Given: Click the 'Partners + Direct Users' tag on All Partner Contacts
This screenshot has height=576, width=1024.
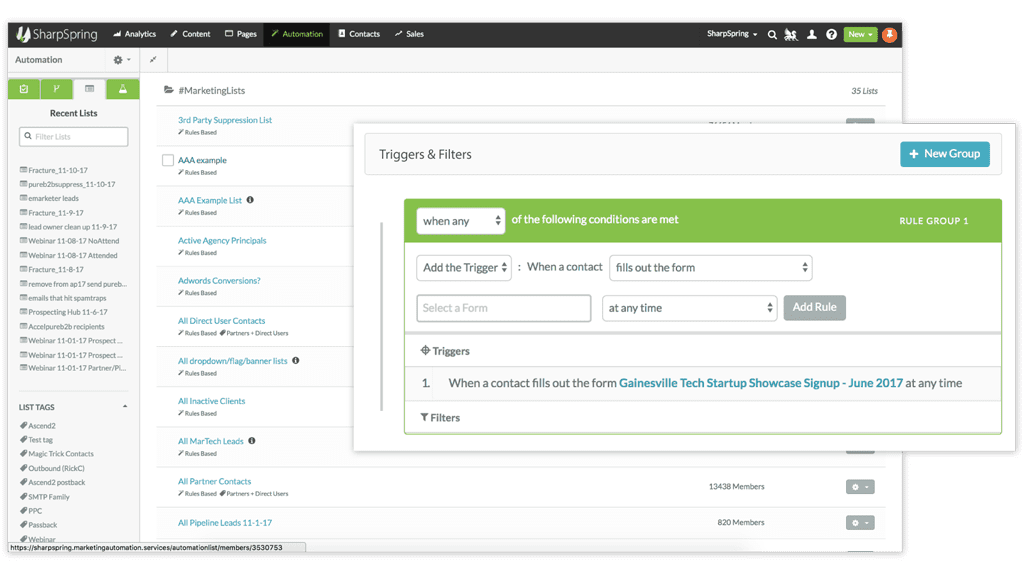Looking at the screenshot, I should click(257, 494).
